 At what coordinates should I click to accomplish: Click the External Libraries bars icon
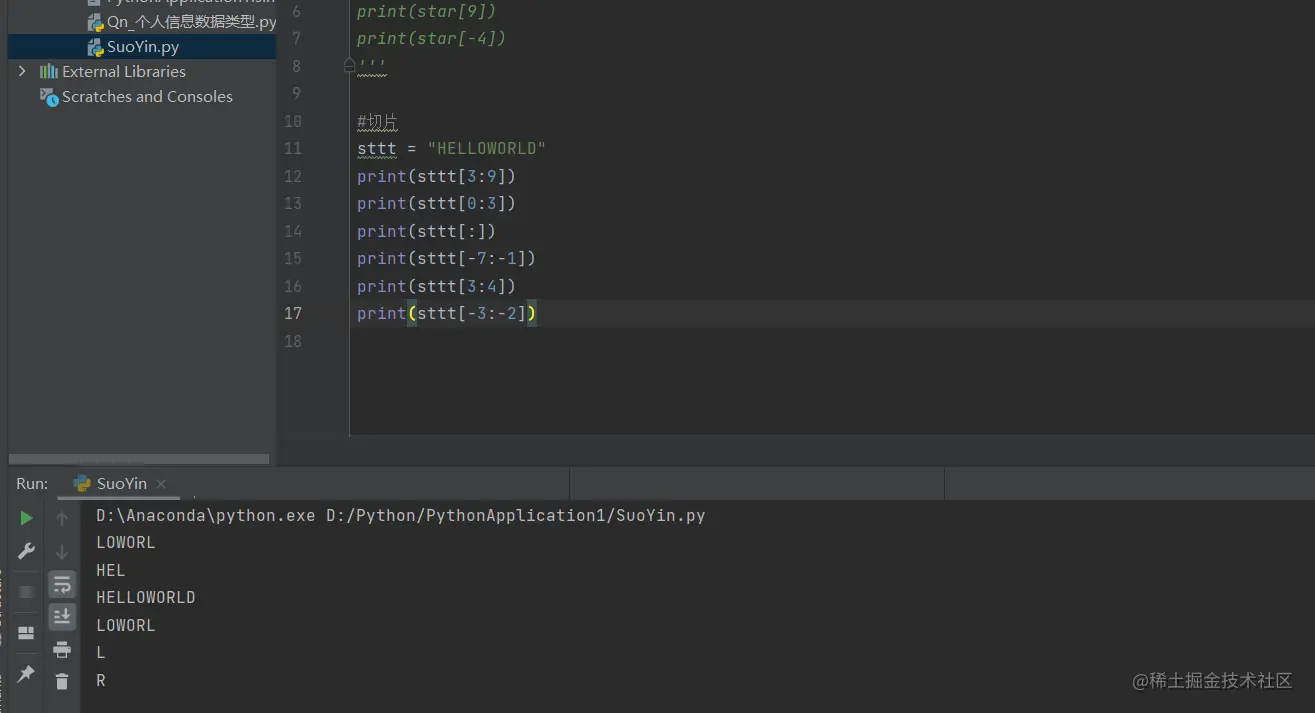point(48,72)
